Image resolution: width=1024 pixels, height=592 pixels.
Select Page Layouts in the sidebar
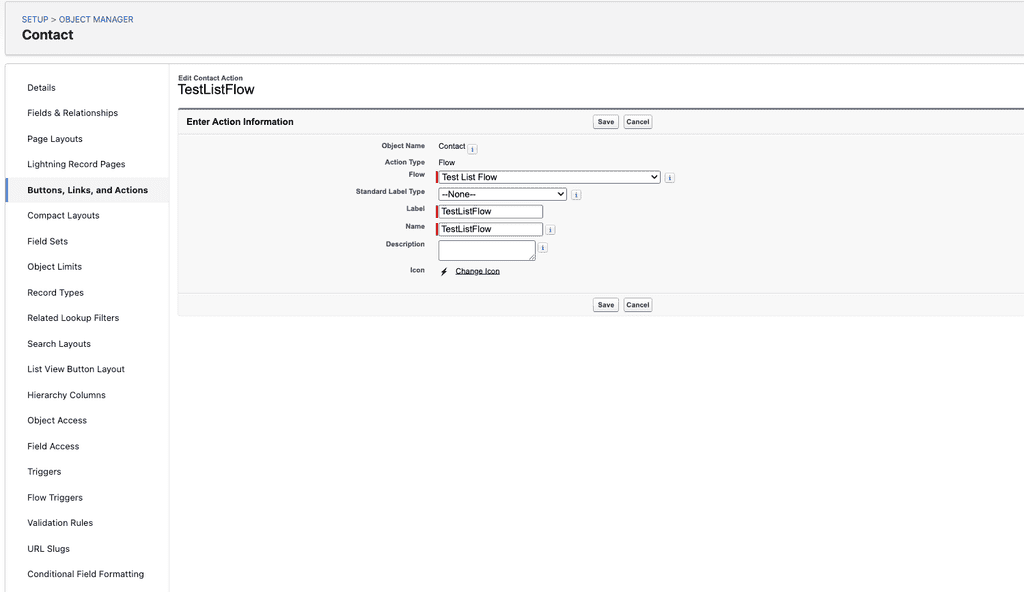pyautogui.click(x=55, y=139)
